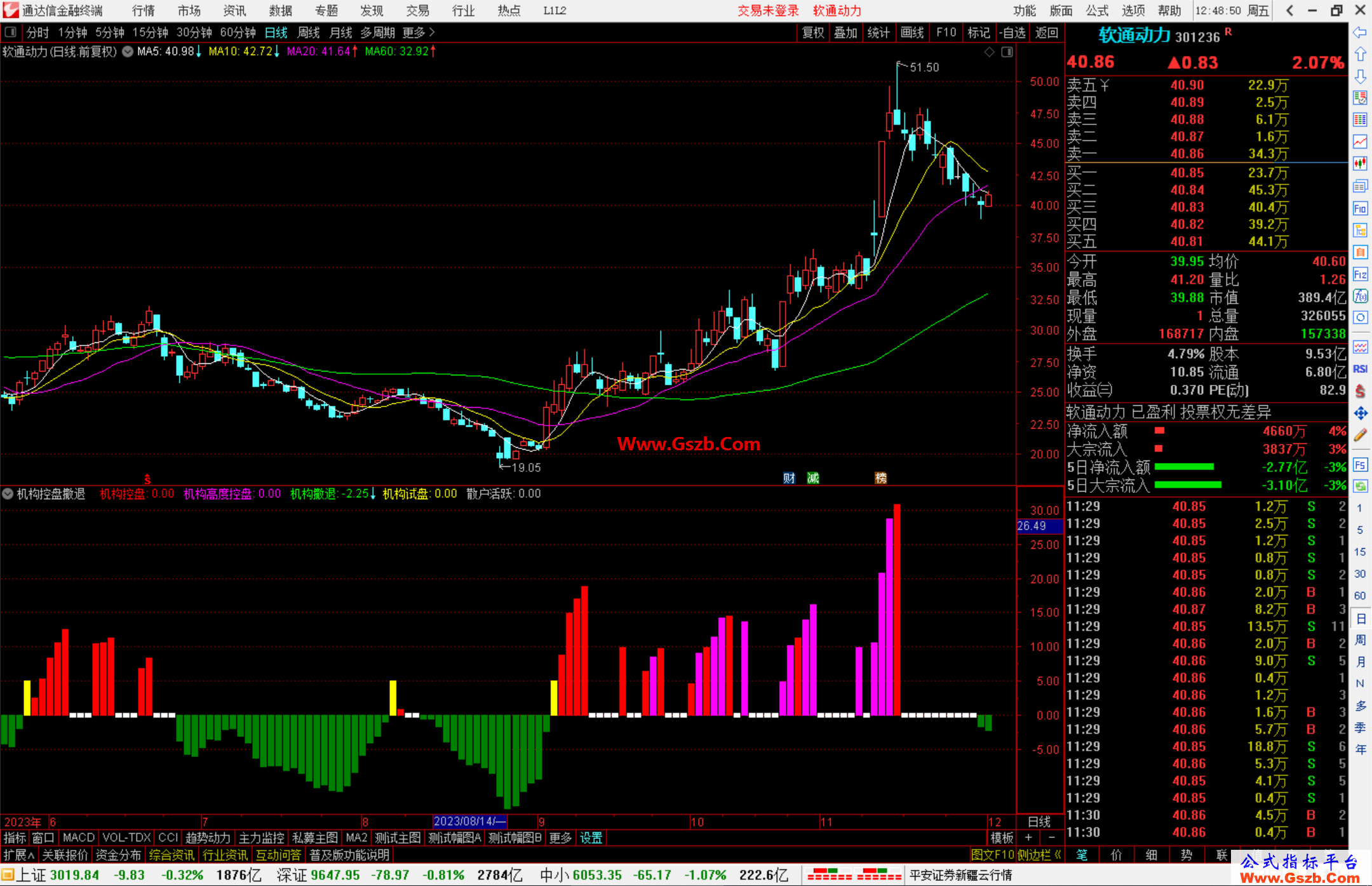1372x886 pixels.
Task: Click the F10 button in chart toolbar
Action: click(x=946, y=32)
